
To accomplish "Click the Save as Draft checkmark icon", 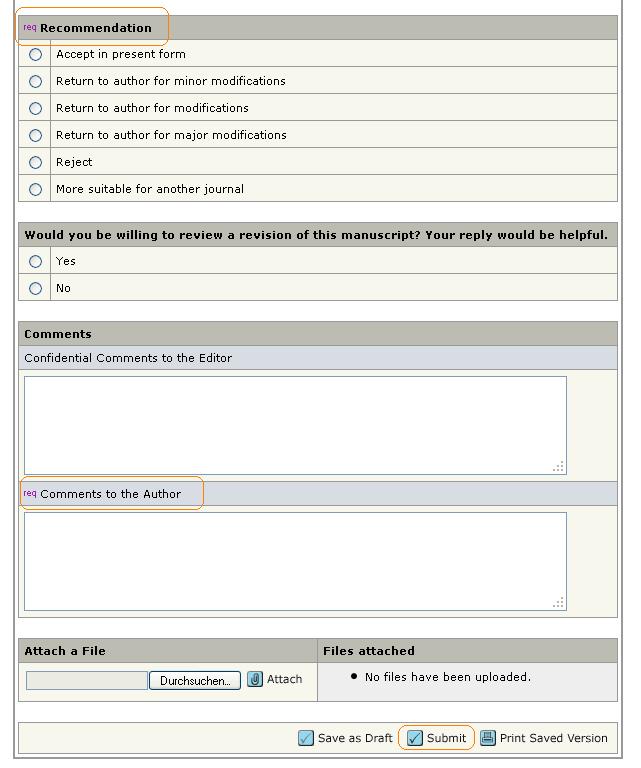I will pyautogui.click(x=306, y=738).
